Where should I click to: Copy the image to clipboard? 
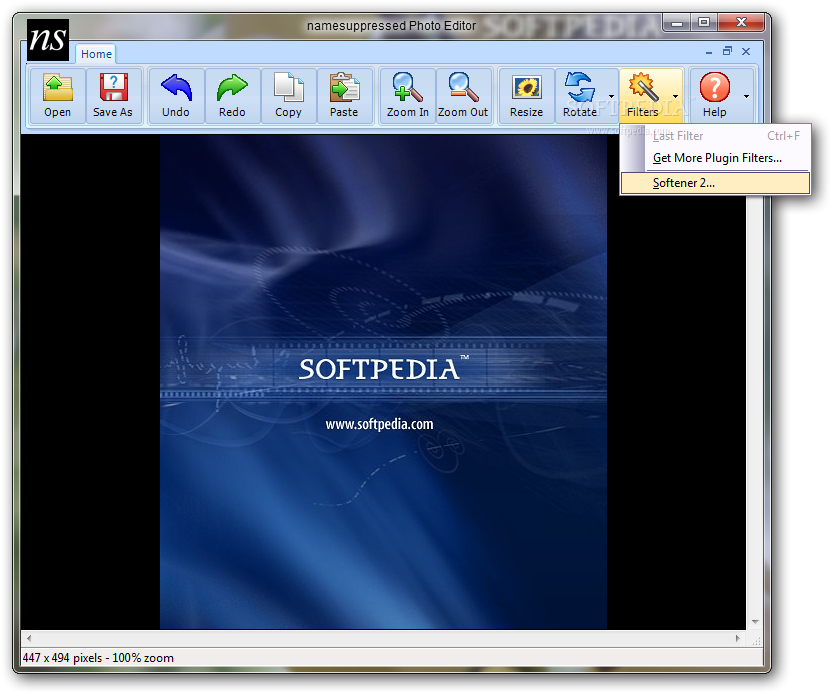289,96
